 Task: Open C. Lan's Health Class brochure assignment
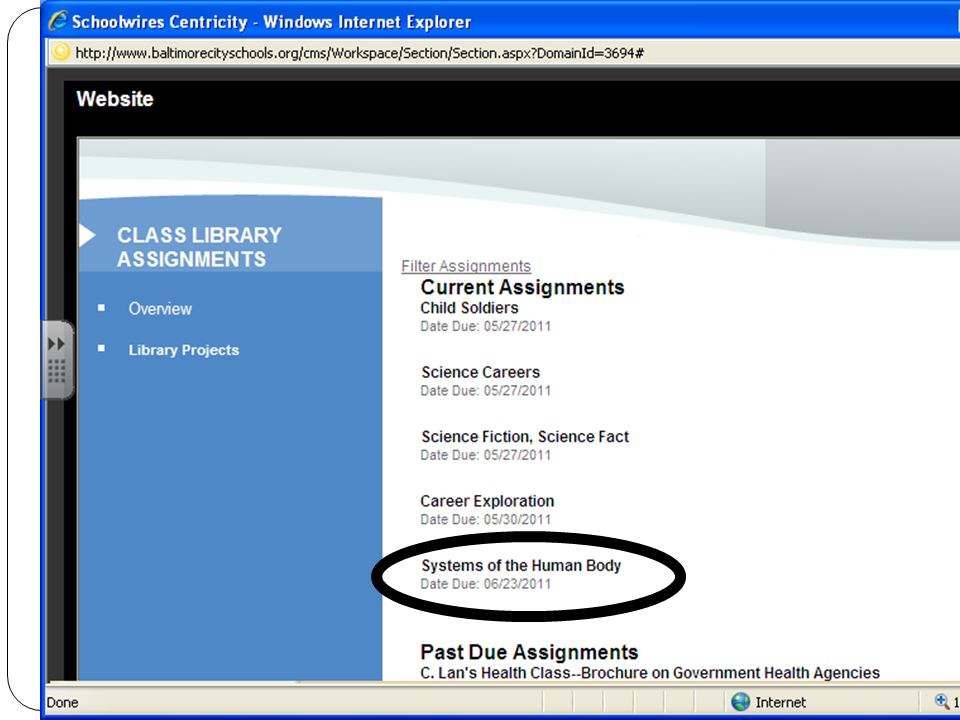pyautogui.click(x=650, y=673)
